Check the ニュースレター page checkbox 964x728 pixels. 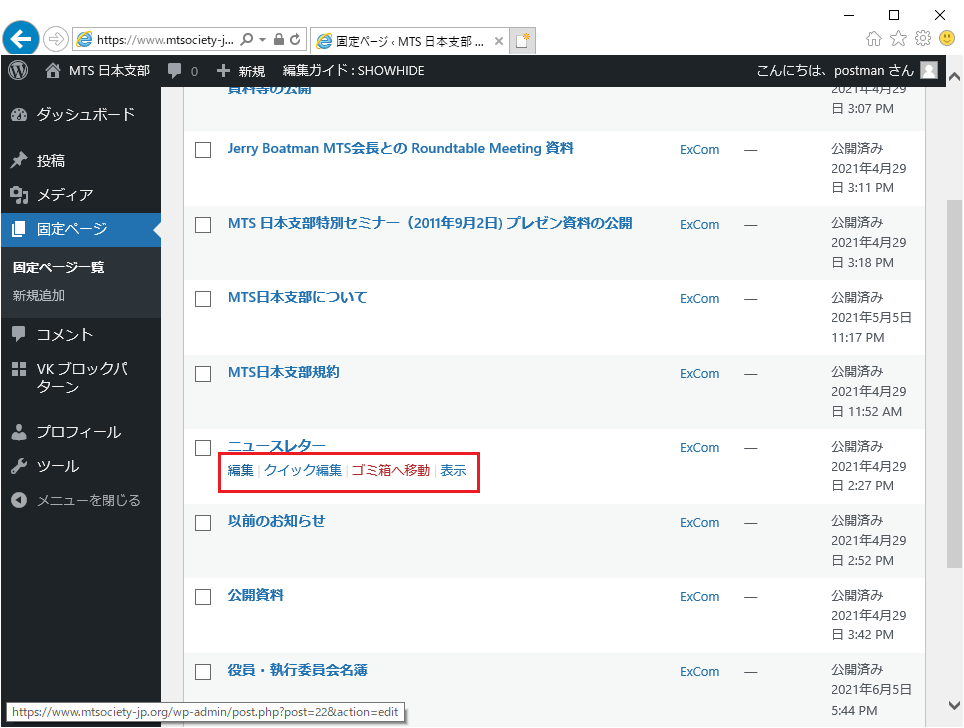click(203, 448)
